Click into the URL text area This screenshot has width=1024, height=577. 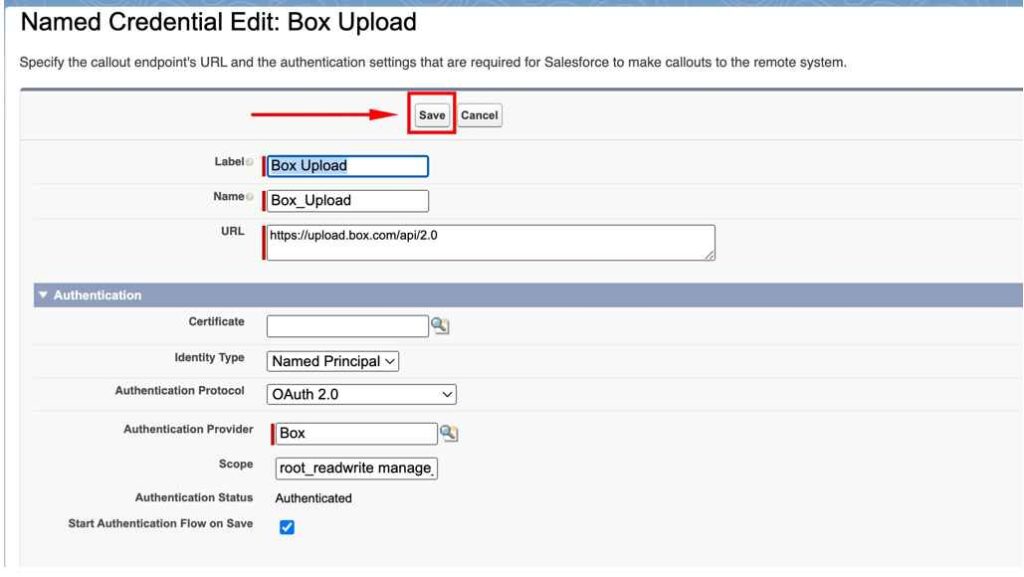490,243
